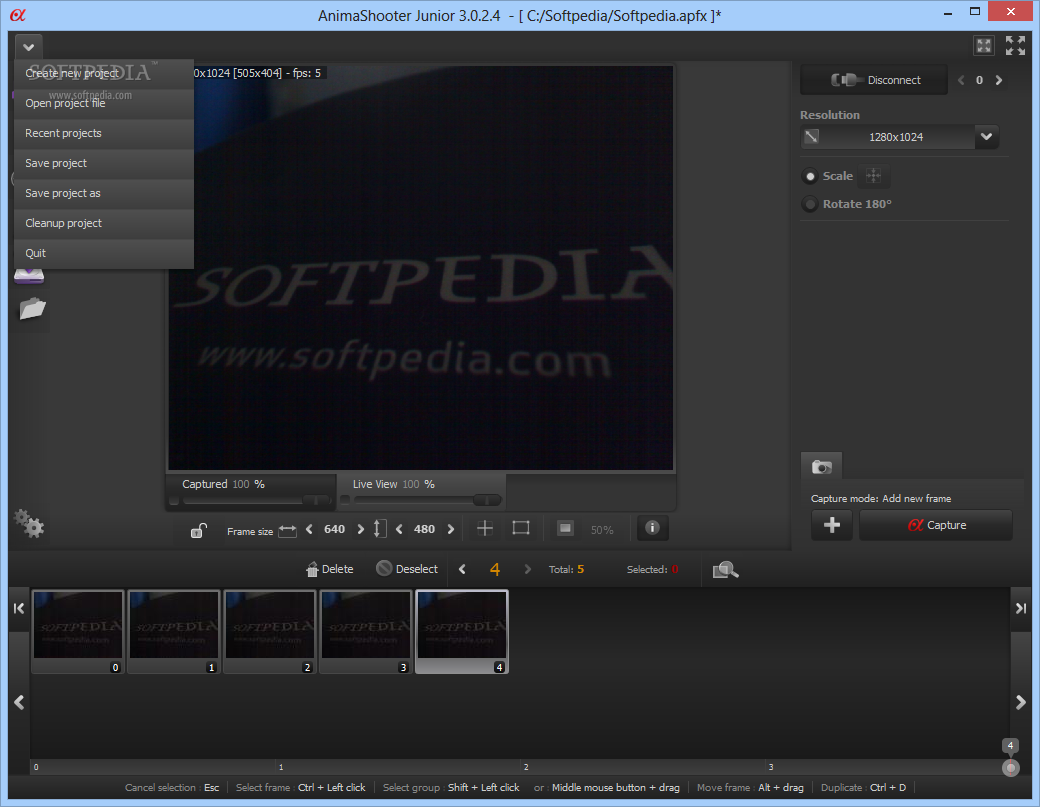Toggle the center crosshair overlay icon

coord(485,528)
